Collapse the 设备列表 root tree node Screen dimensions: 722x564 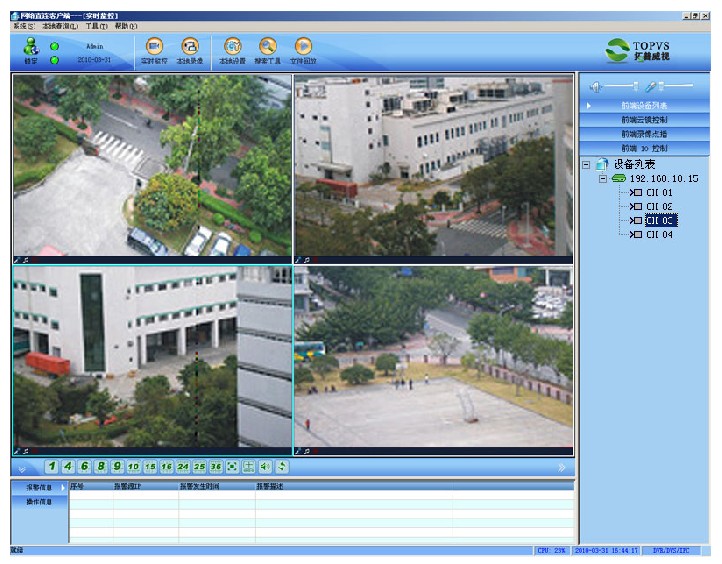(x=586, y=164)
